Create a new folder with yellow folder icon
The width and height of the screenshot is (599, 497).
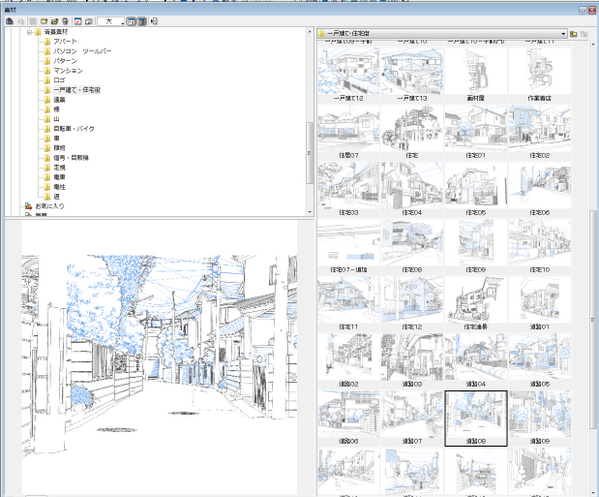tap(44, 21)
